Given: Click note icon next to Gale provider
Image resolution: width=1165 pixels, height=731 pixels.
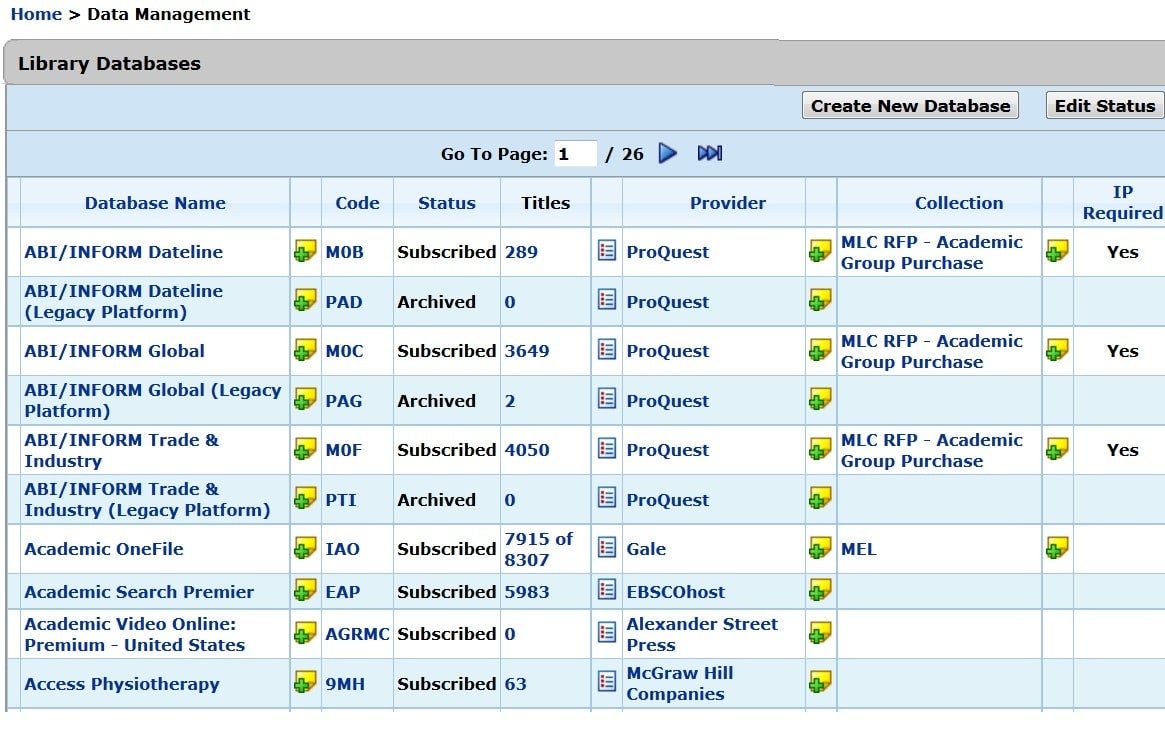Looking at the screenshot, I should pos(820,548).
